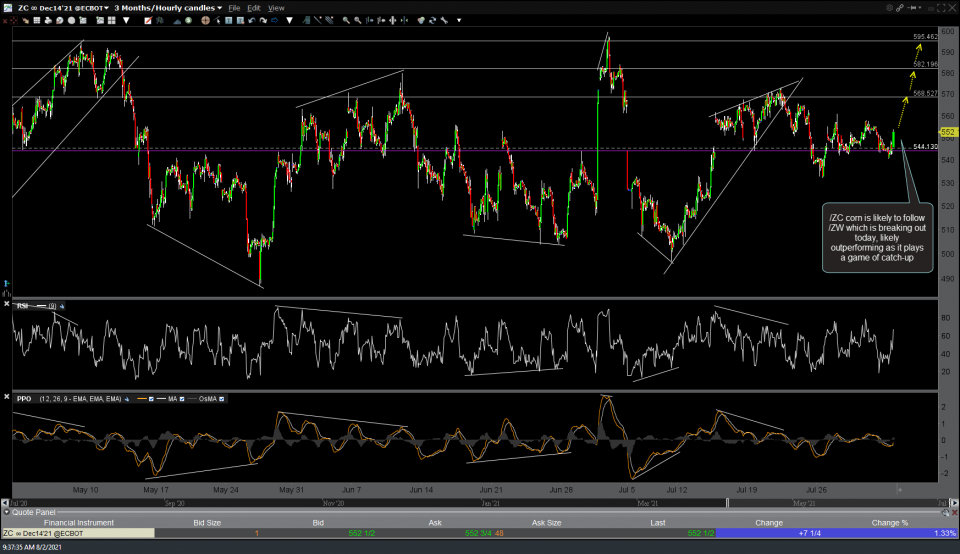Click the zoom out magnifier icon
The image size is (960, 554).
358,20
